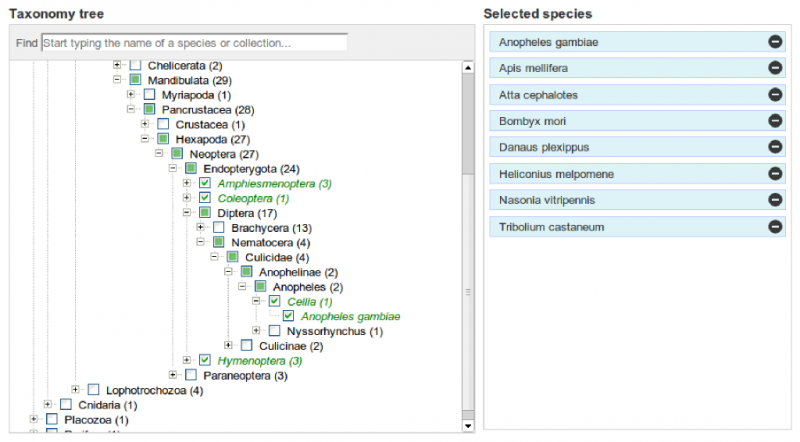Select the Anopheles gambiae tree label

click(351, 316)
